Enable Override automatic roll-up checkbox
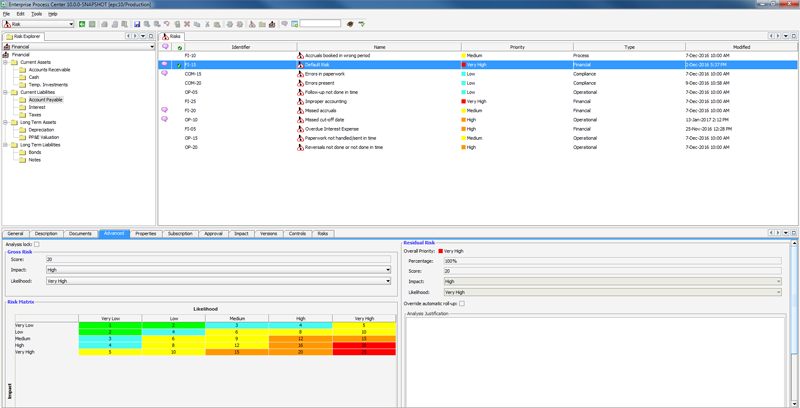Screen dimensions: 800x408 tap(462, 303)
